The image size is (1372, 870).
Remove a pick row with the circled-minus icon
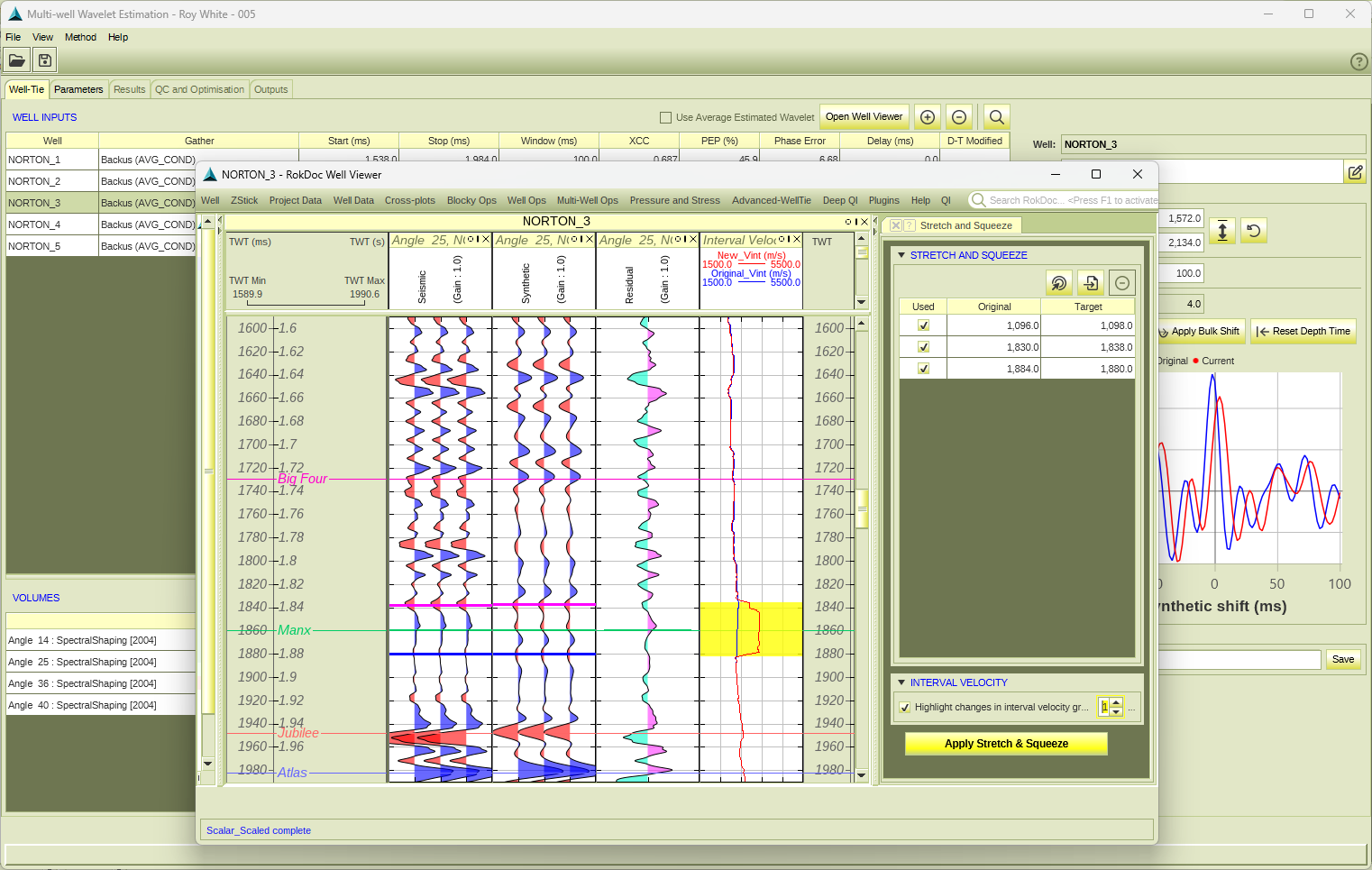[x=1121, y=282]
